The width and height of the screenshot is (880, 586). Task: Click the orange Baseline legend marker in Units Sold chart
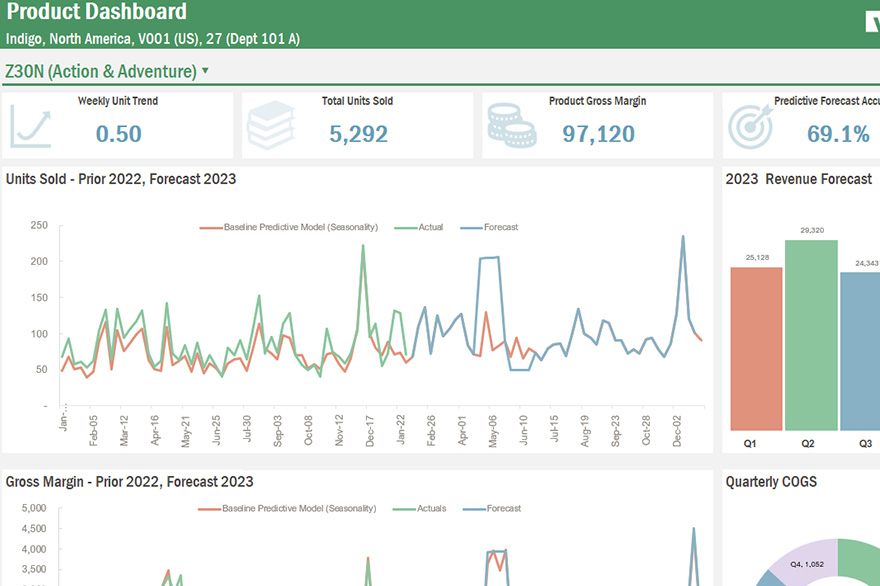(210, 228)
